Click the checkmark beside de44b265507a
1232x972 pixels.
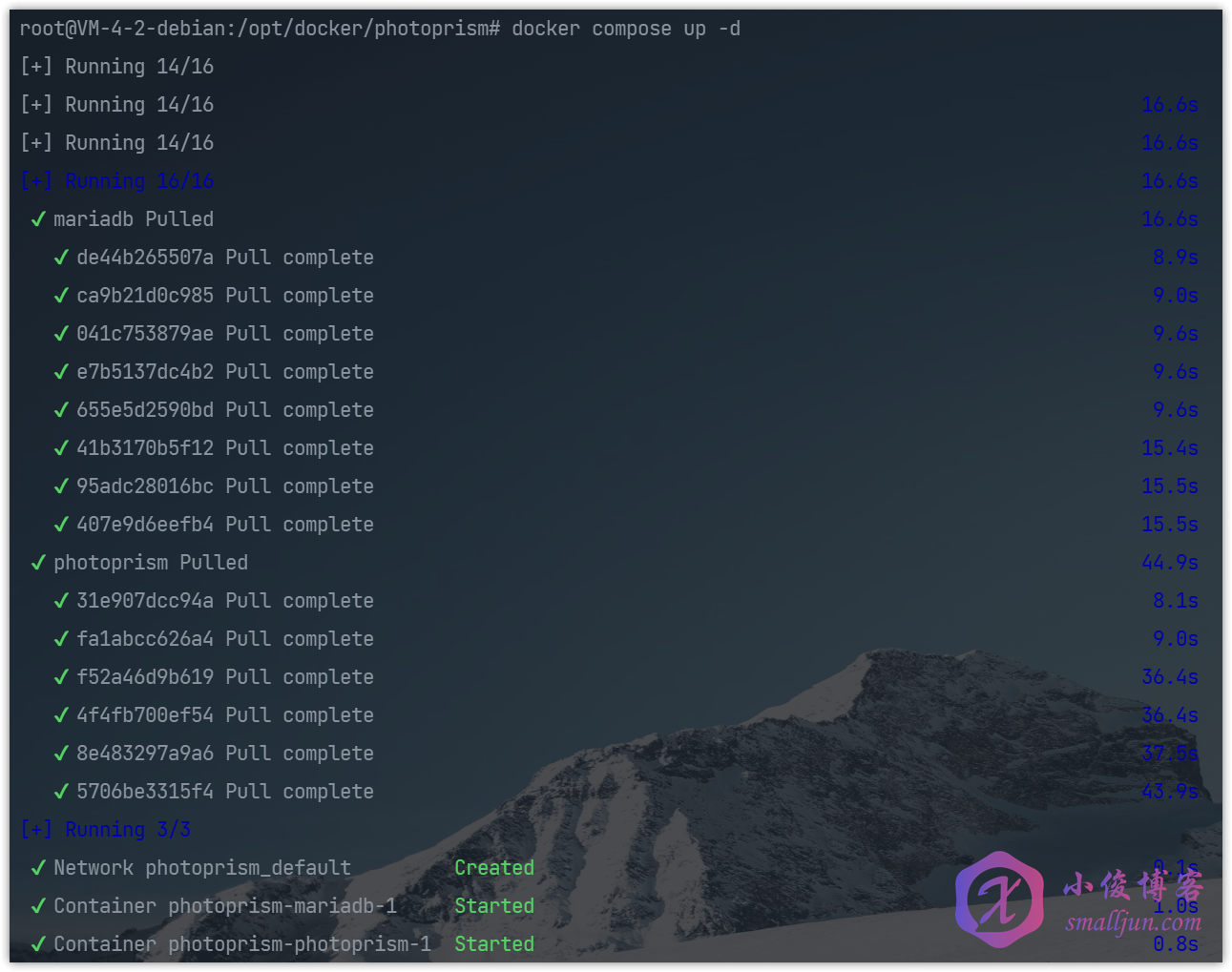pos(61,258)
